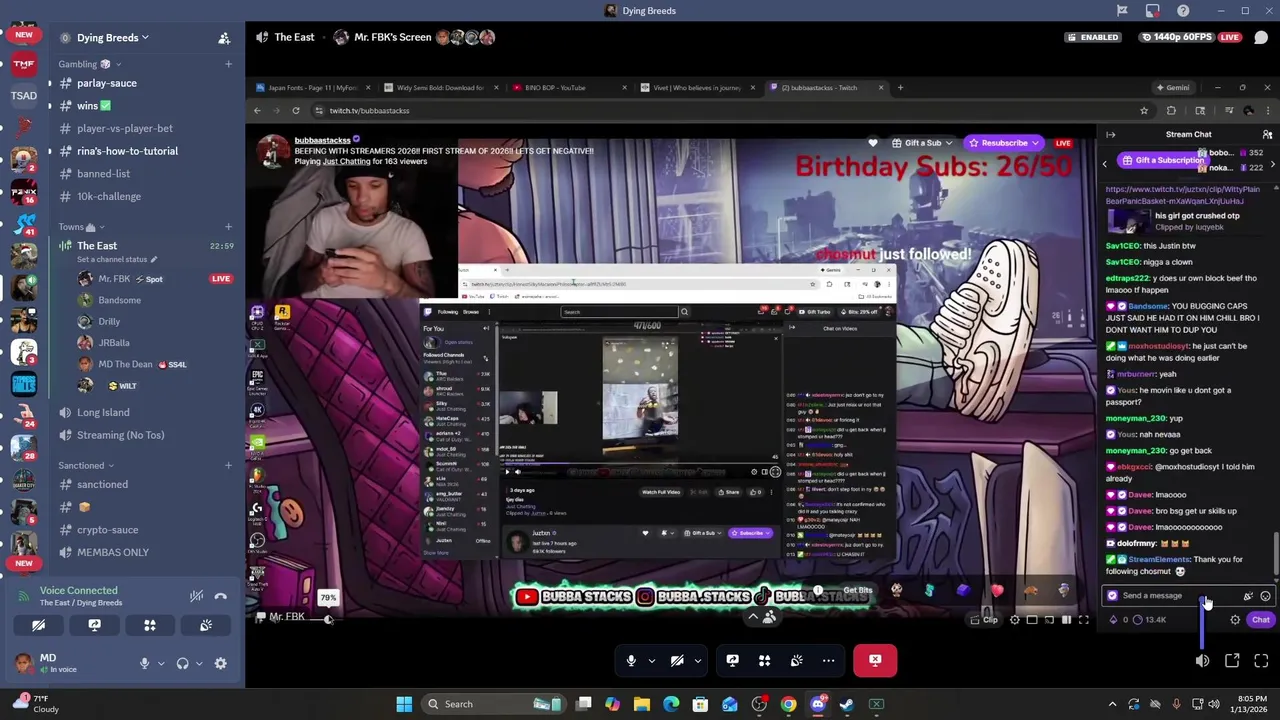
Task: Open rina's-how-to-tutorial channel
Action: (x=127, y=151)
